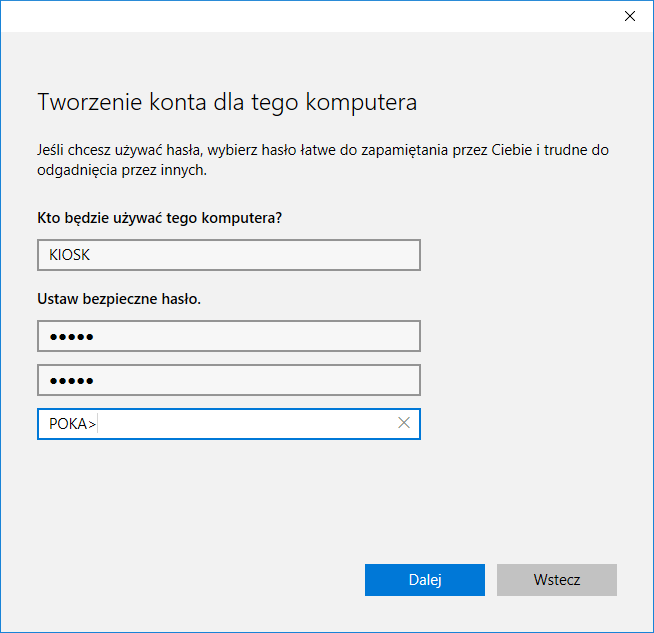
Task: Click the label Ustaw bezpieczne hasło.
Action: pos(119,298)
